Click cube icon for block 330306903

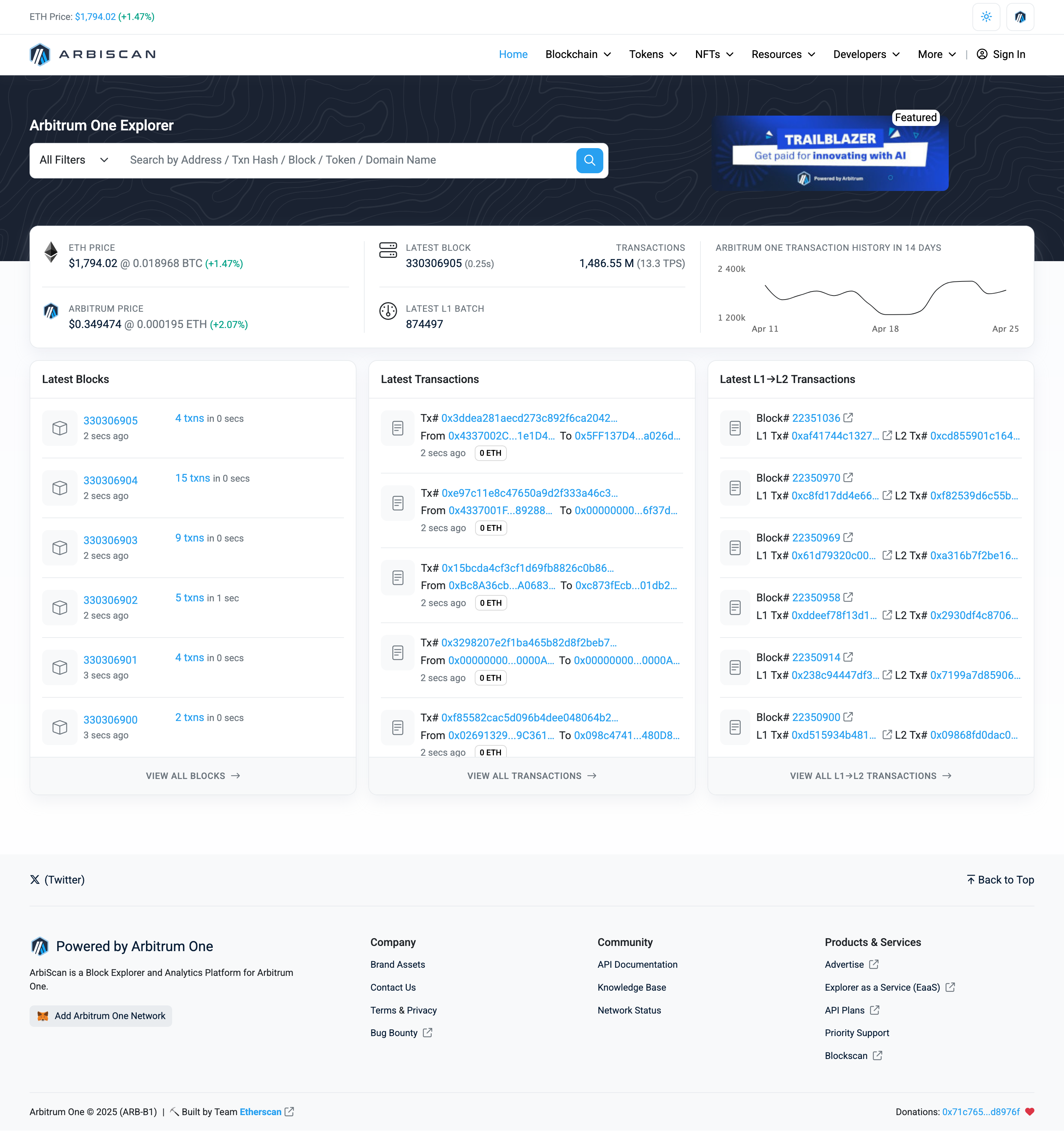60,548
